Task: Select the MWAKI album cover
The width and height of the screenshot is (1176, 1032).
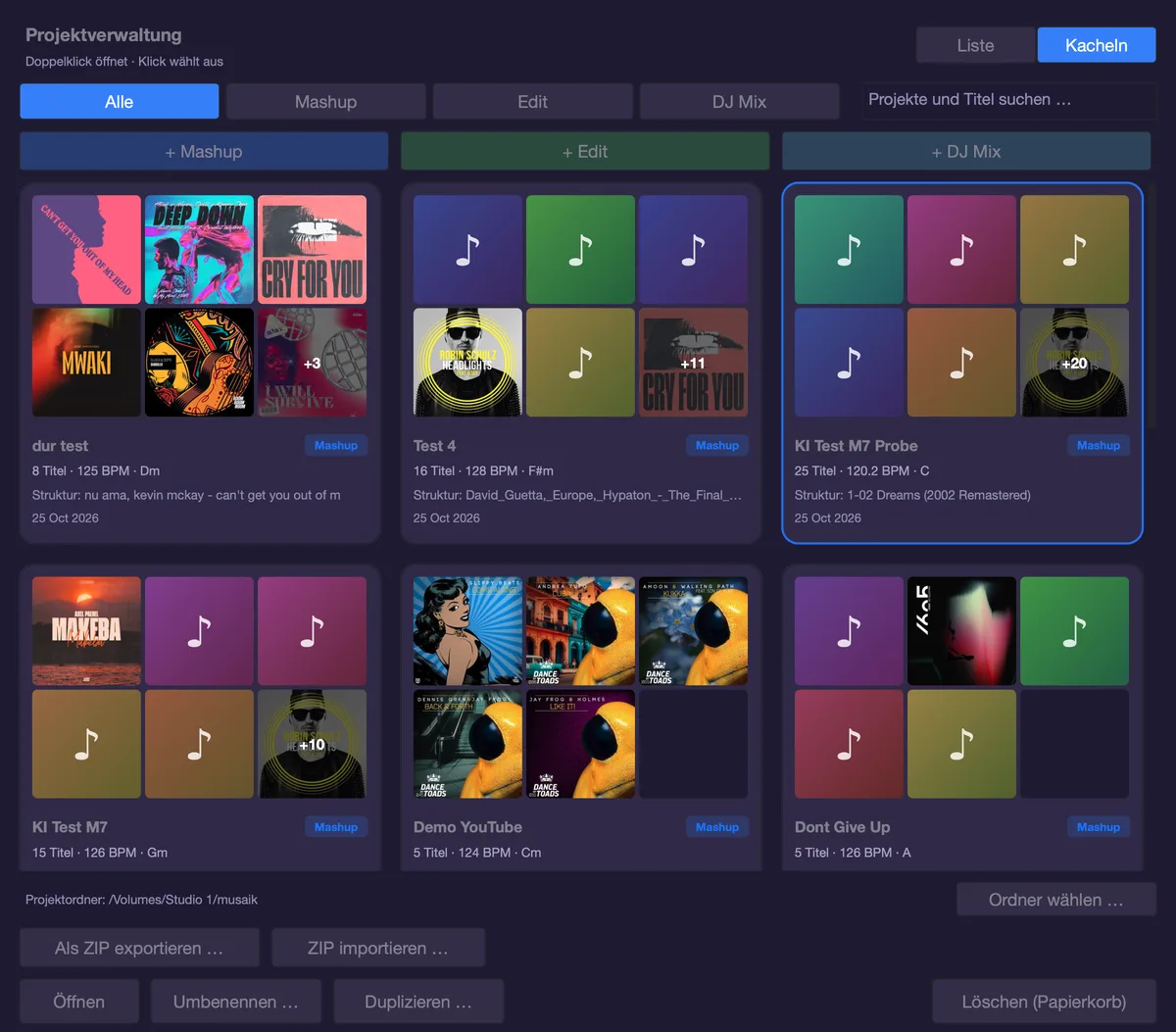Action: coord(86,363)
